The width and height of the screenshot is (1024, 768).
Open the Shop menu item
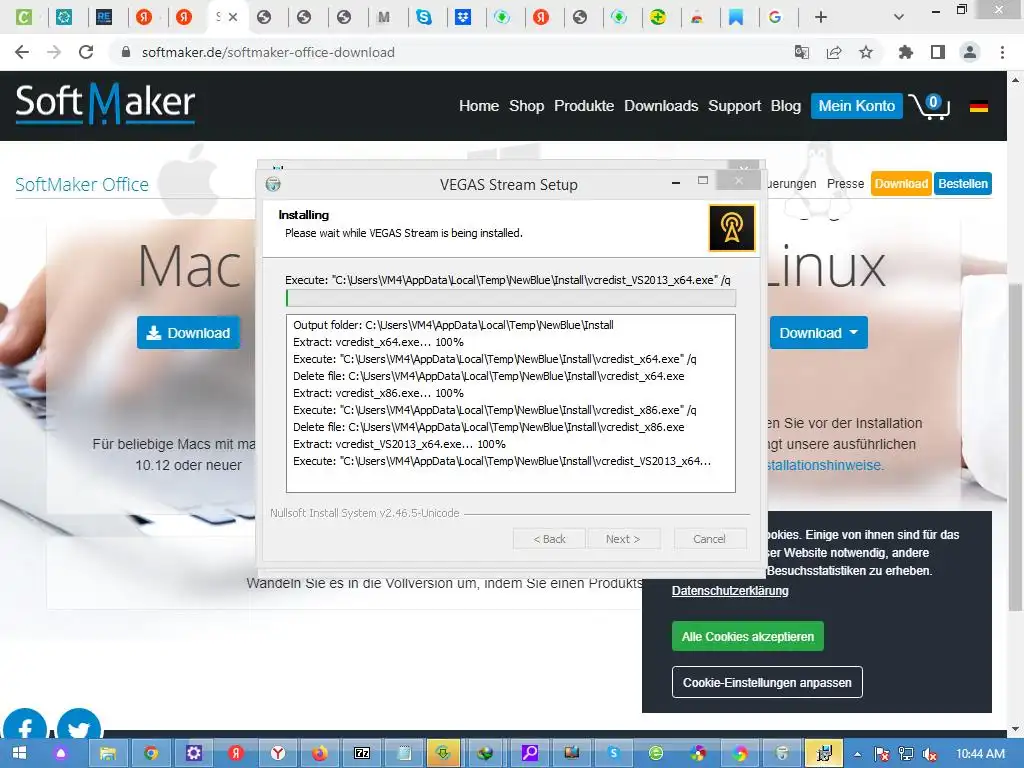[x=526, y=106]
